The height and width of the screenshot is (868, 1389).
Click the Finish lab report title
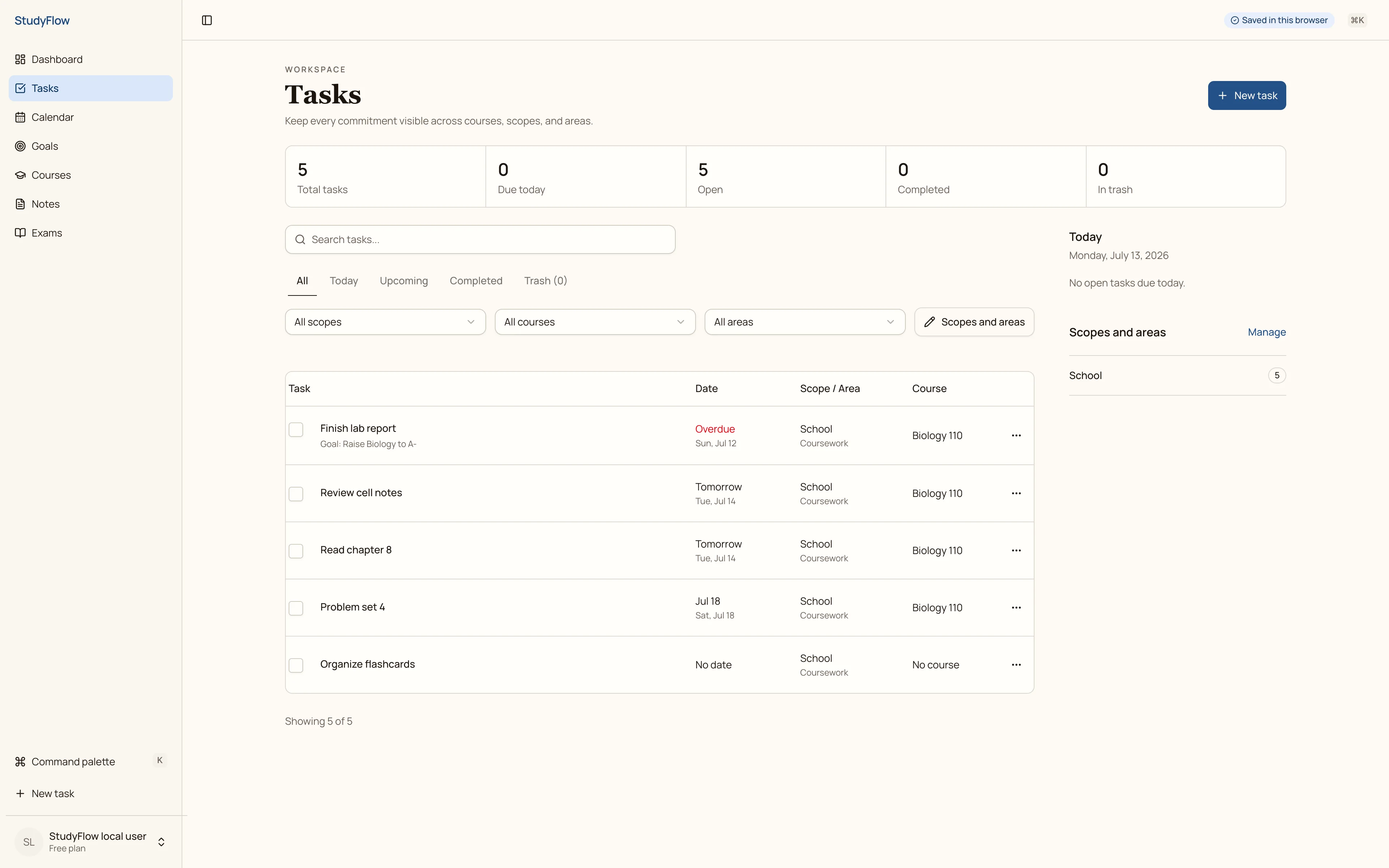pos(358,428)
